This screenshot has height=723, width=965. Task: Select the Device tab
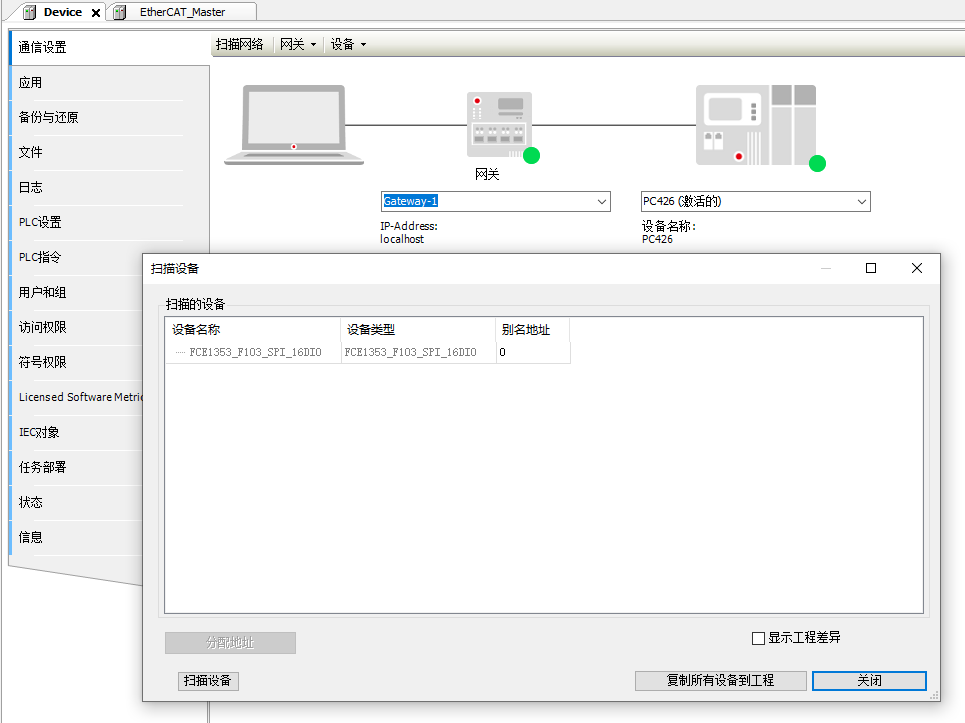[63, 12]
